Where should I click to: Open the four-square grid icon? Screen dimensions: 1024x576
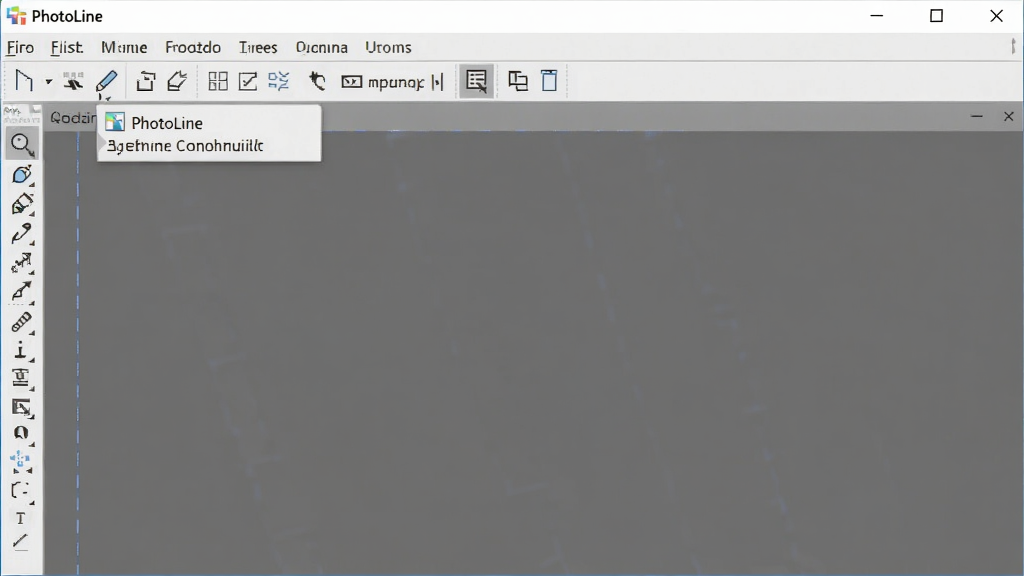pos(218,82)
